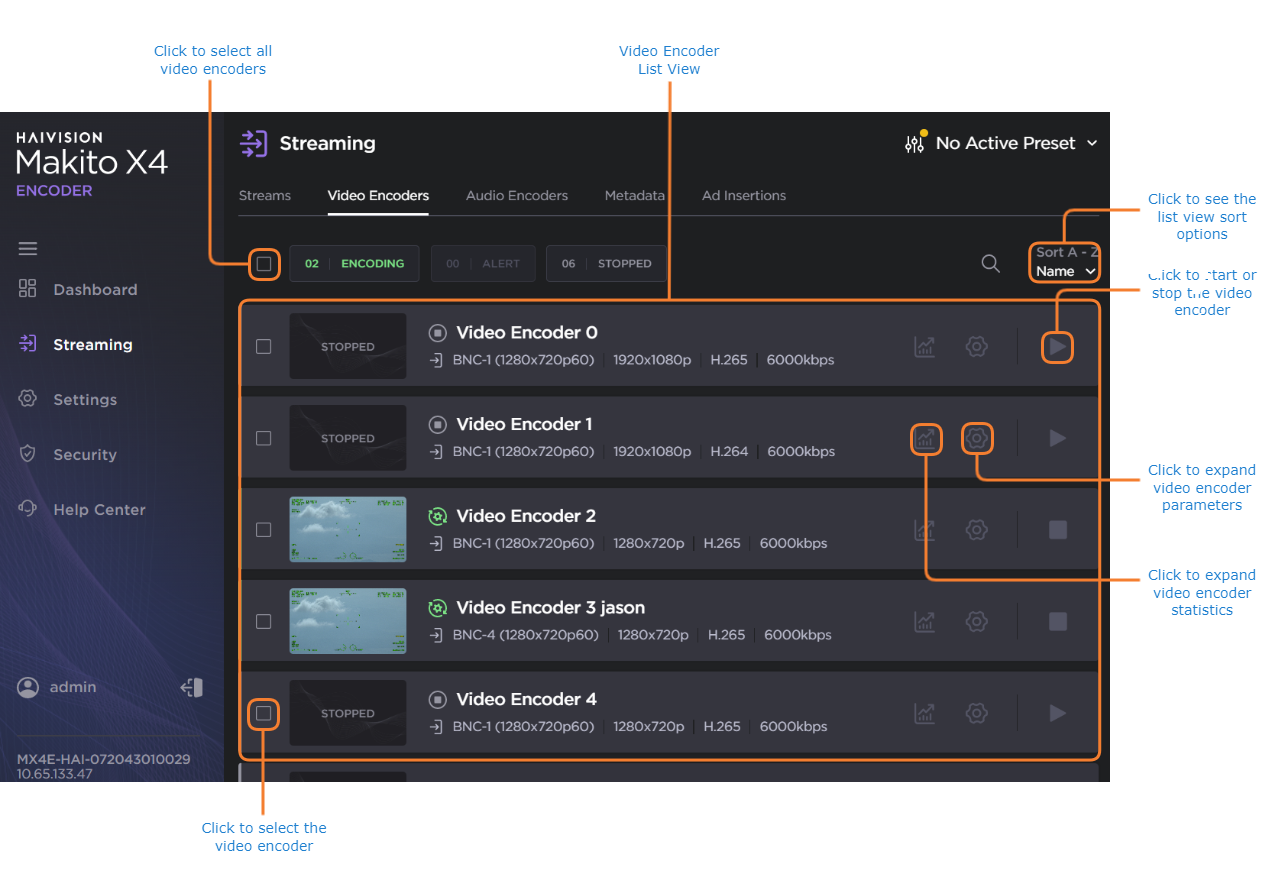Start Video Encoder 0 with play button
The height and width of the screenshot is (873, 1282).
pyautogui.click(x=1057, y=347)
